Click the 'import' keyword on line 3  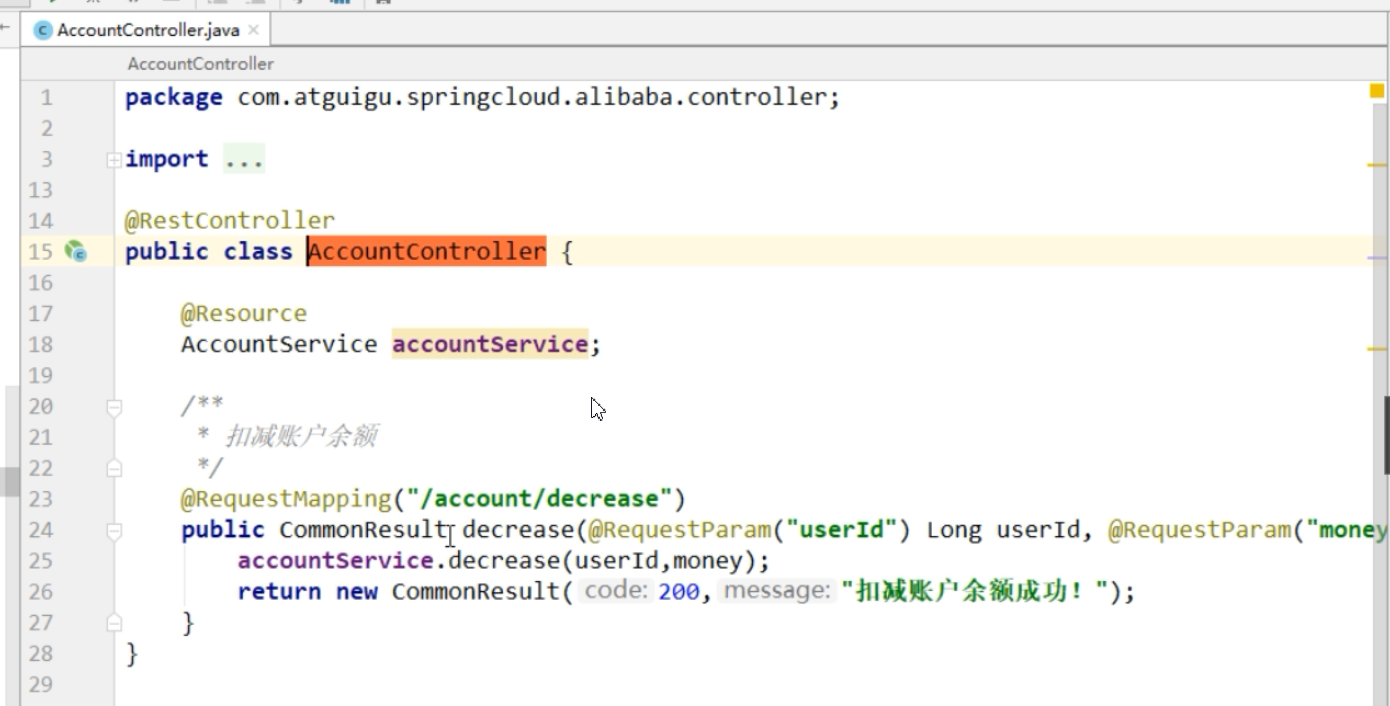coord(167,160)
